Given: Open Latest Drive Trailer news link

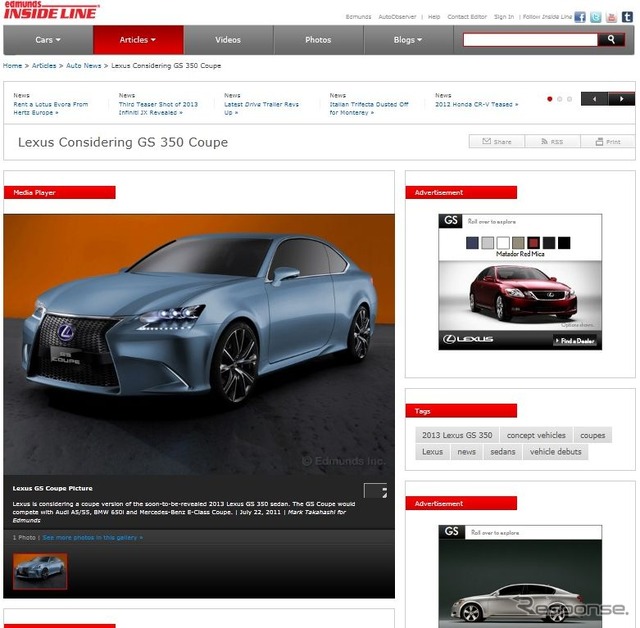Looking at the screenshot, I should click(x=261, y=108).
